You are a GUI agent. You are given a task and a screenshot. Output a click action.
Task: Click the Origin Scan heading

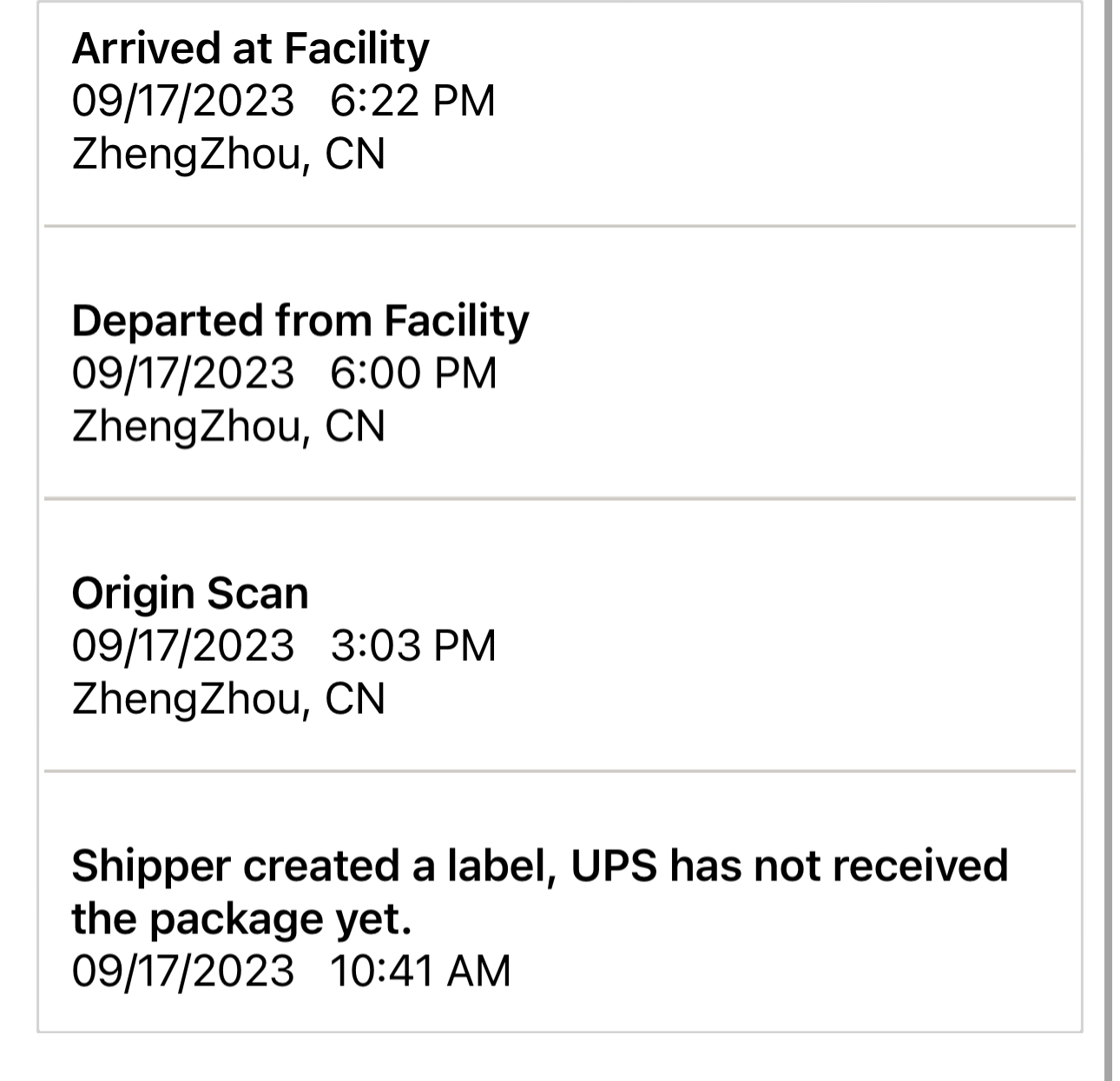coord(190,594)
